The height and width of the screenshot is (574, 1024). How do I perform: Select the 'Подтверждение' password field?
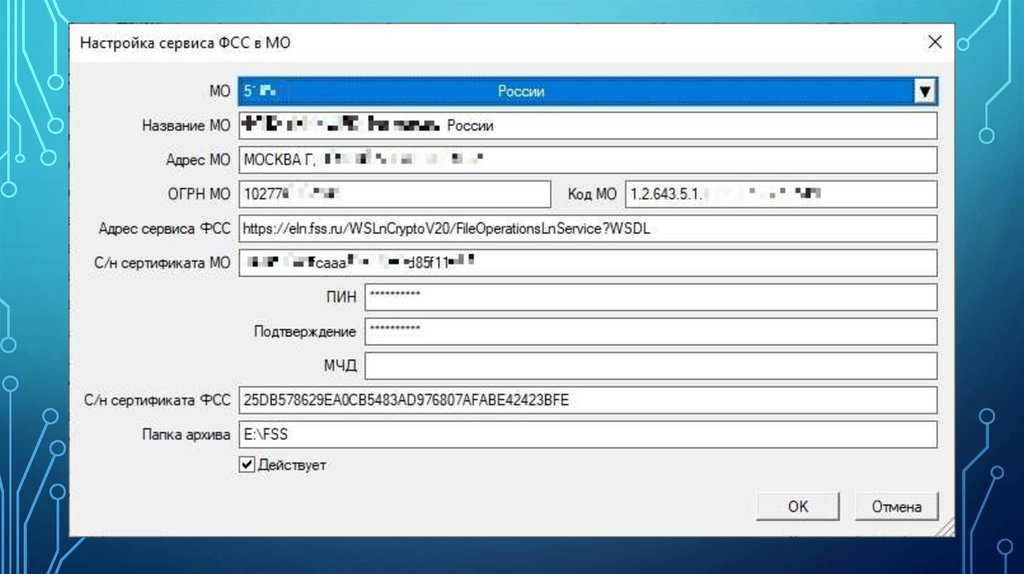pyautogui.click(x=650, y=331)
